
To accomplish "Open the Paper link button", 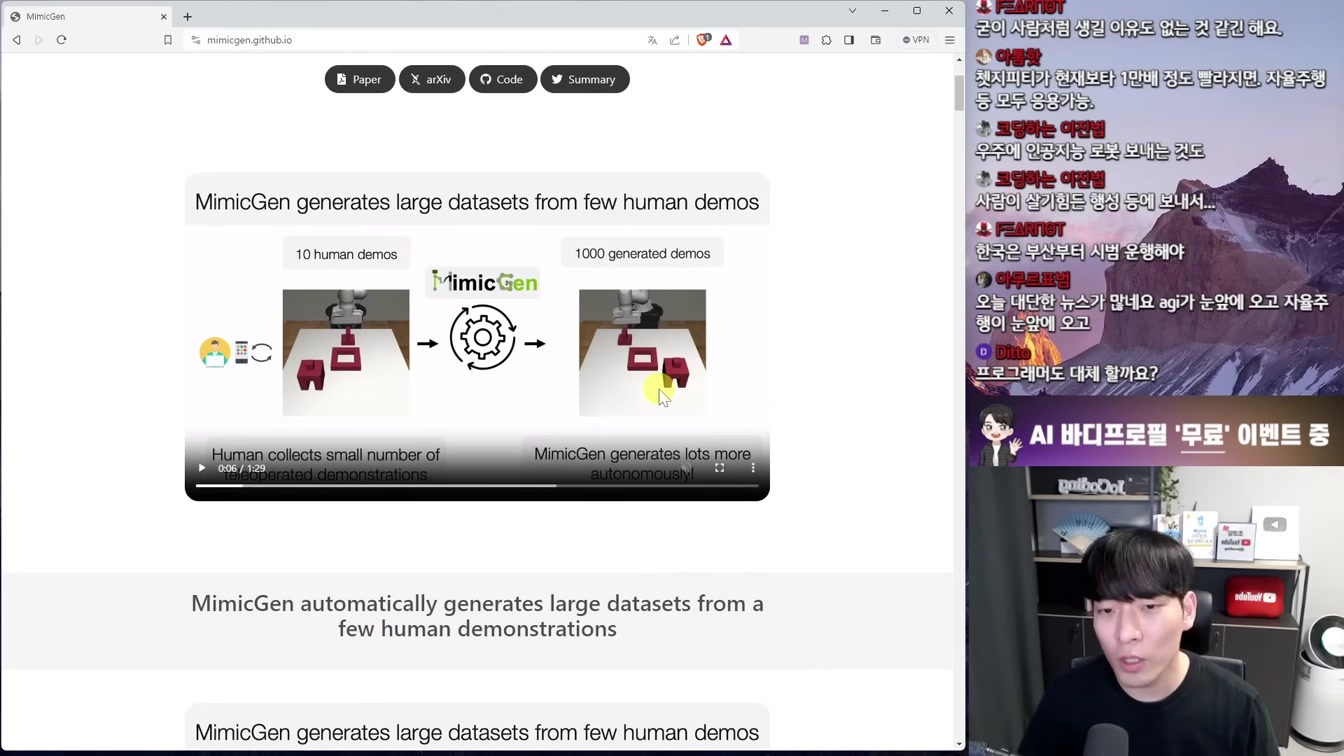I will [x=359, y=79].
